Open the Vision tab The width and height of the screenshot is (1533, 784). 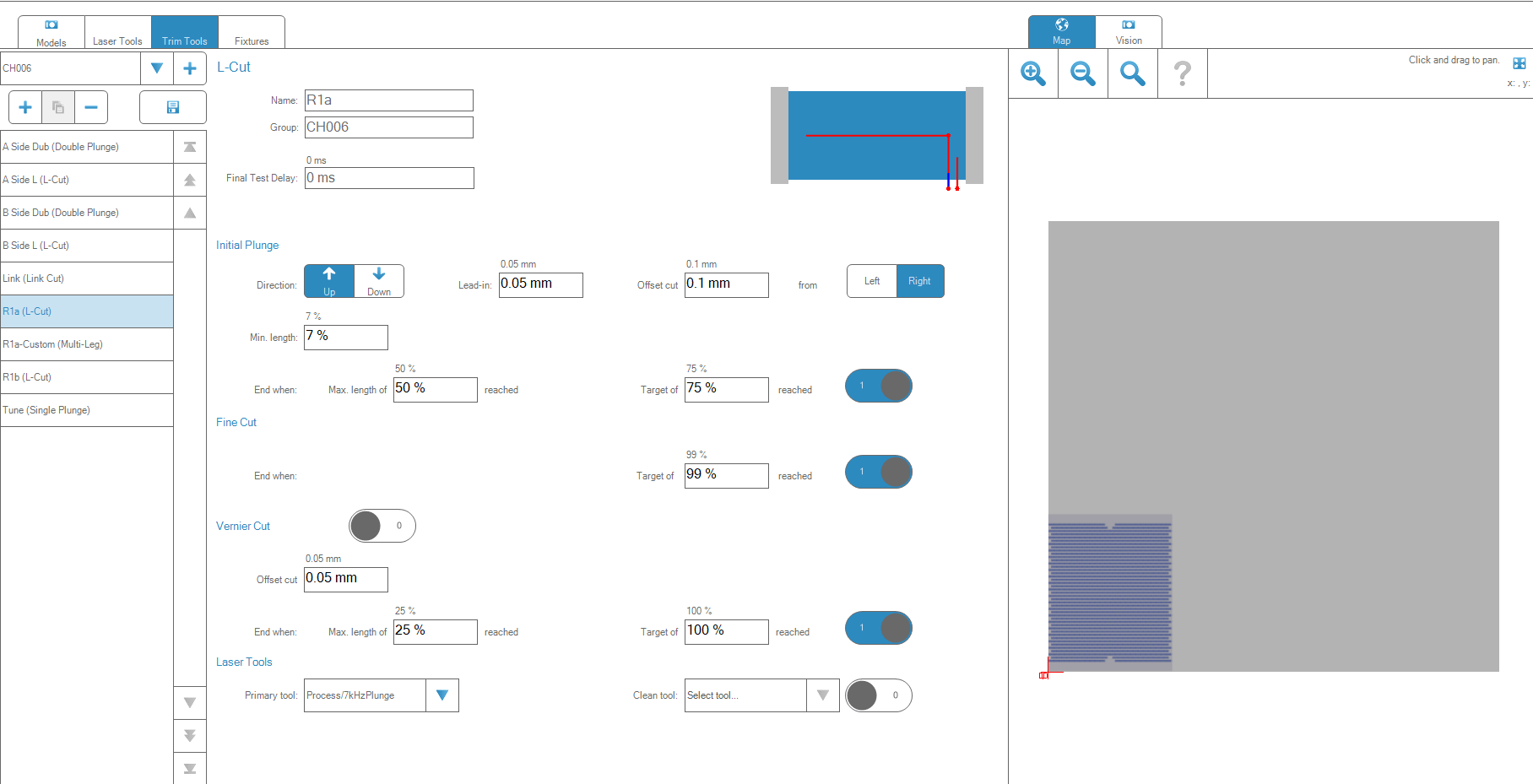(x=1128, y=32)
